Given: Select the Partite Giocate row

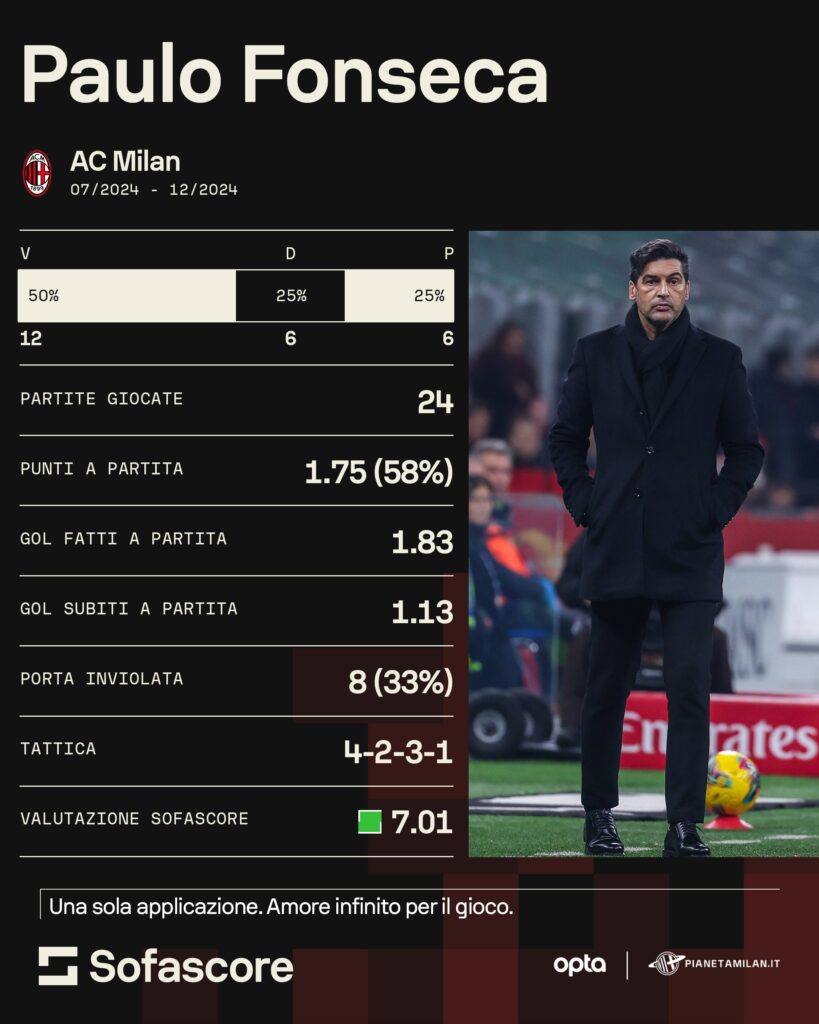Looking at the screenshot, I should click(x=236, y=400).
